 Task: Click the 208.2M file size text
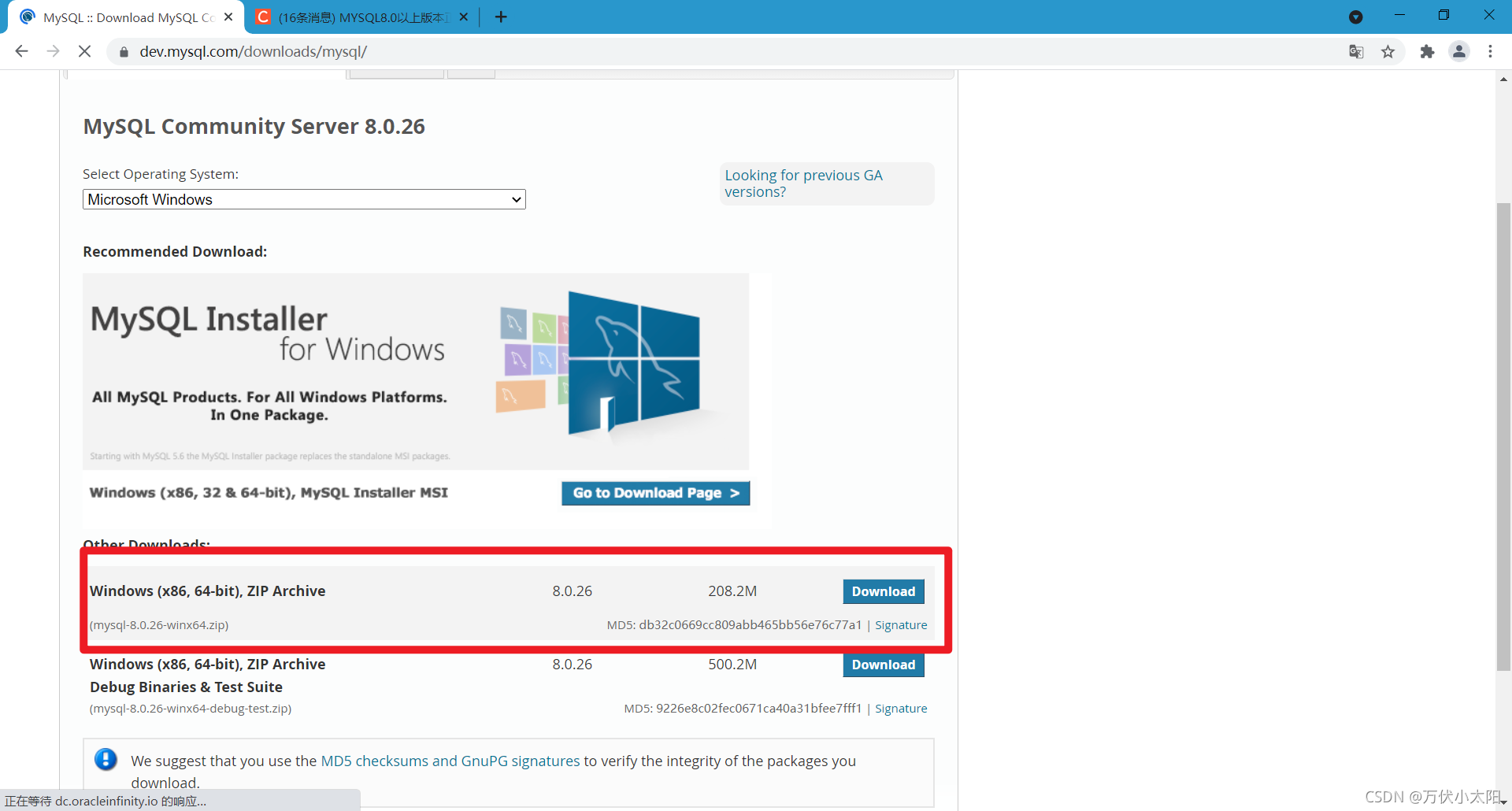(732, 591)
